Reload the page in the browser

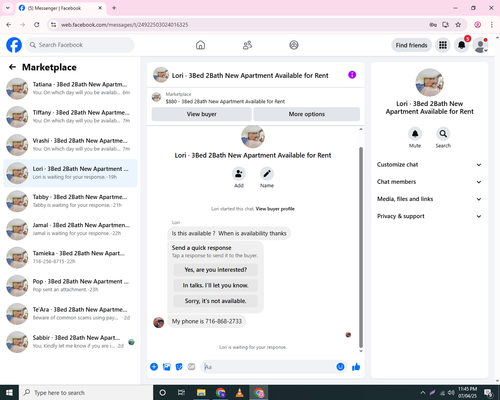37,25
